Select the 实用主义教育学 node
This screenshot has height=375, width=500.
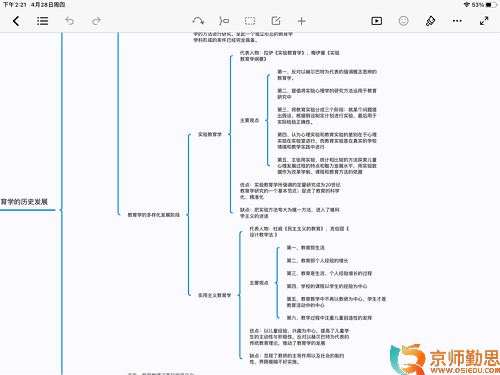pyautogui.click(x=214, y=295)
